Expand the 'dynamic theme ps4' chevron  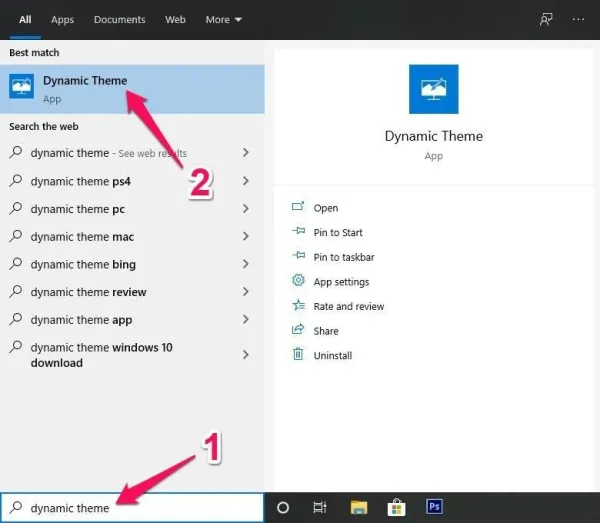(x=246, y=181)
